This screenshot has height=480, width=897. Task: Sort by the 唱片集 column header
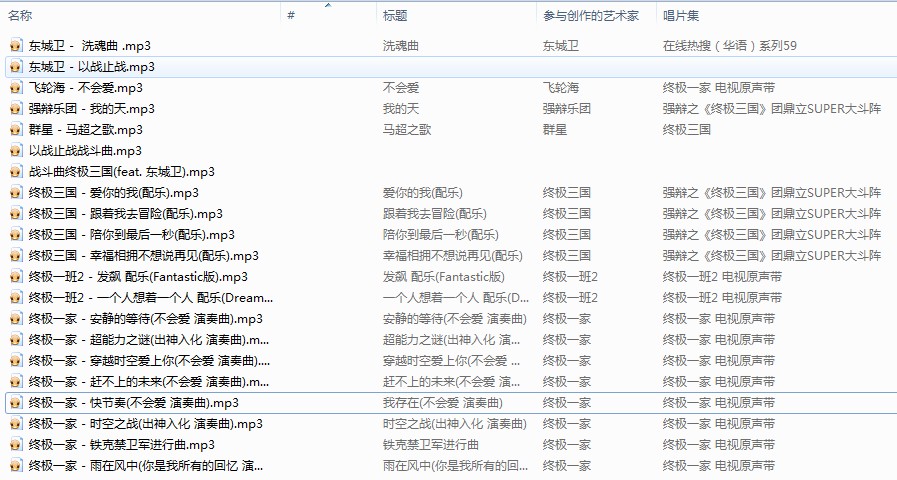point(681,15)
